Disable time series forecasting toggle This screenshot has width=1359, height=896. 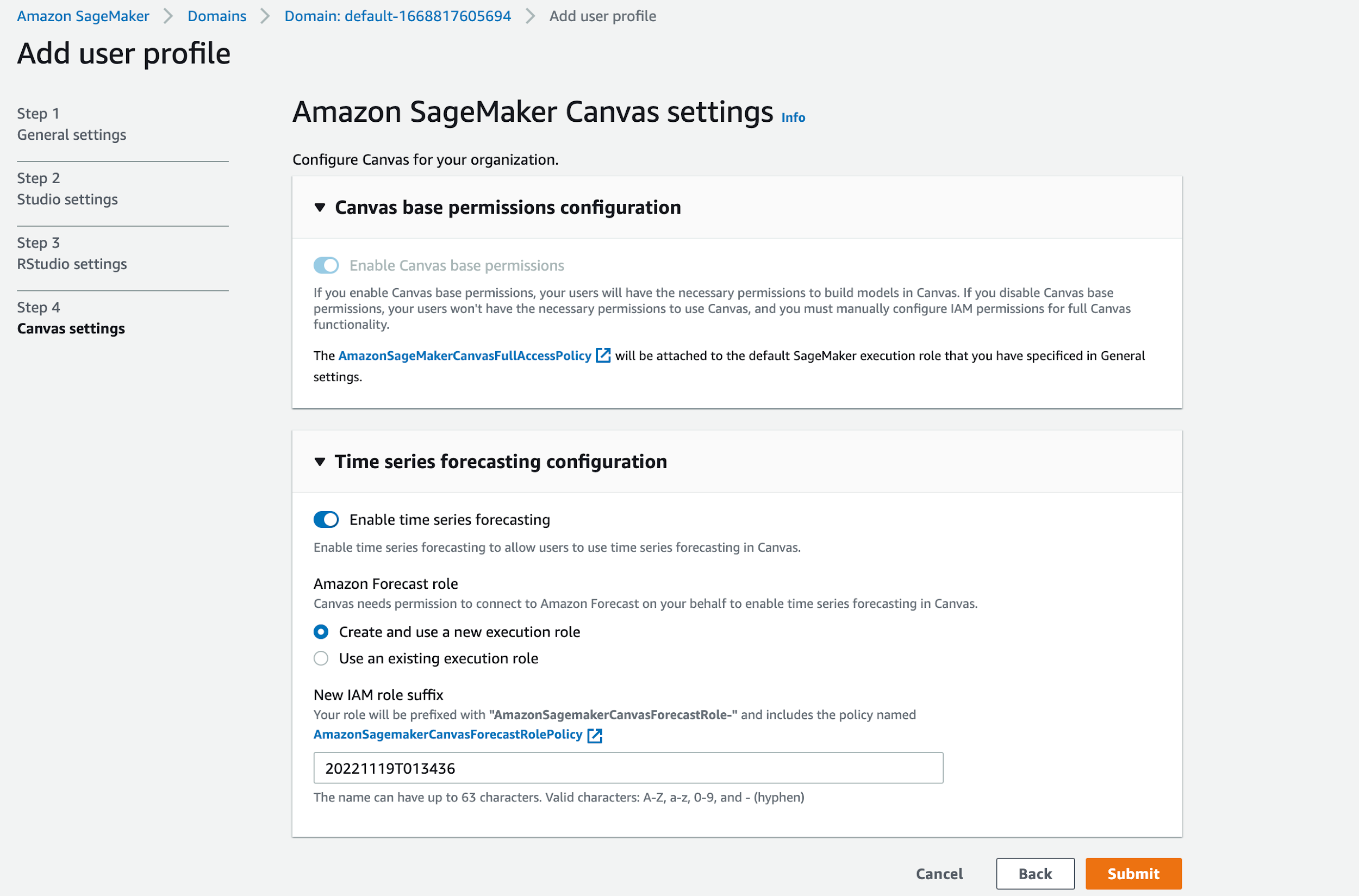326,519
